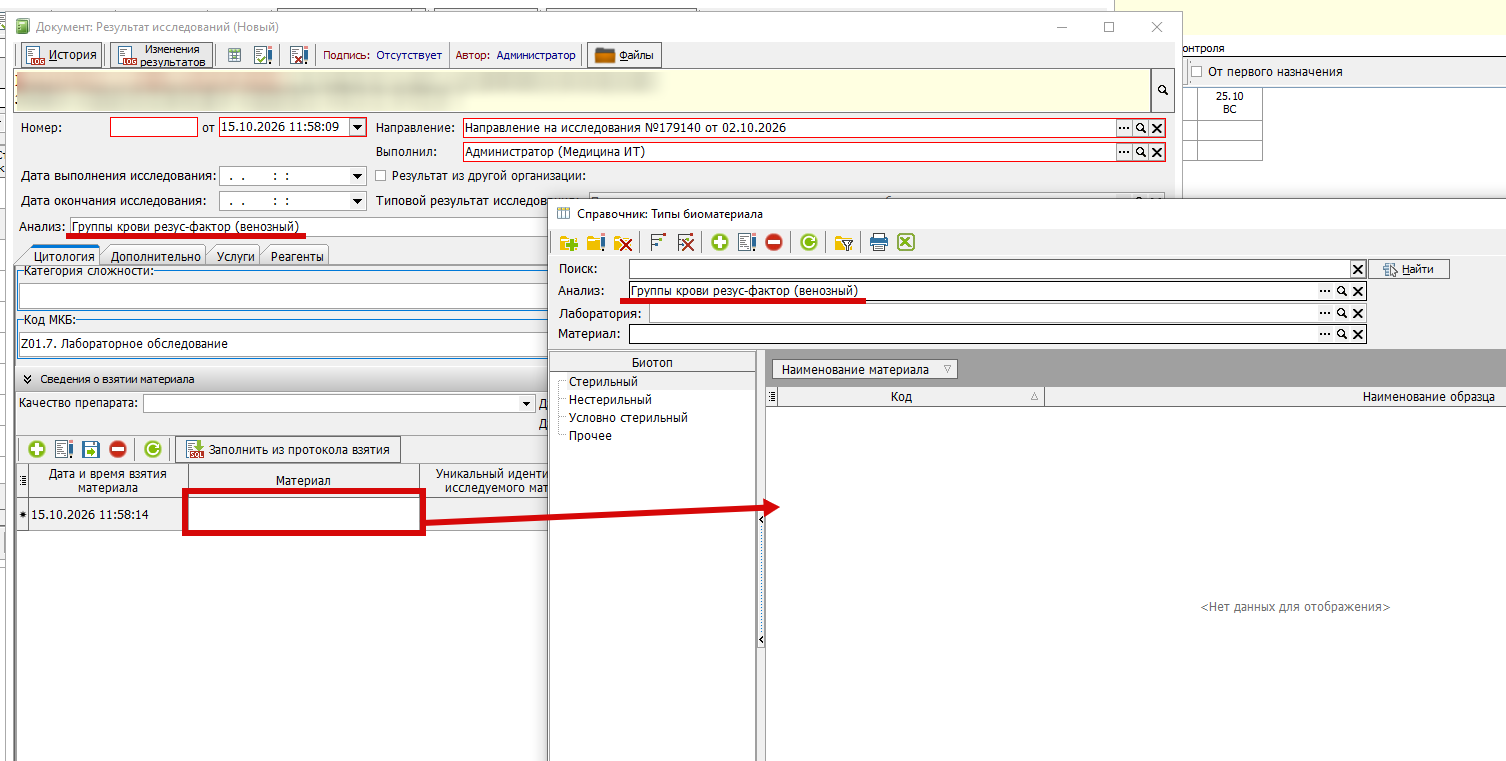Image resolution: width=1506 pixels, height=761 pixels.
Task: Switch to the Дополнительно tab
Action: [156, 256]
